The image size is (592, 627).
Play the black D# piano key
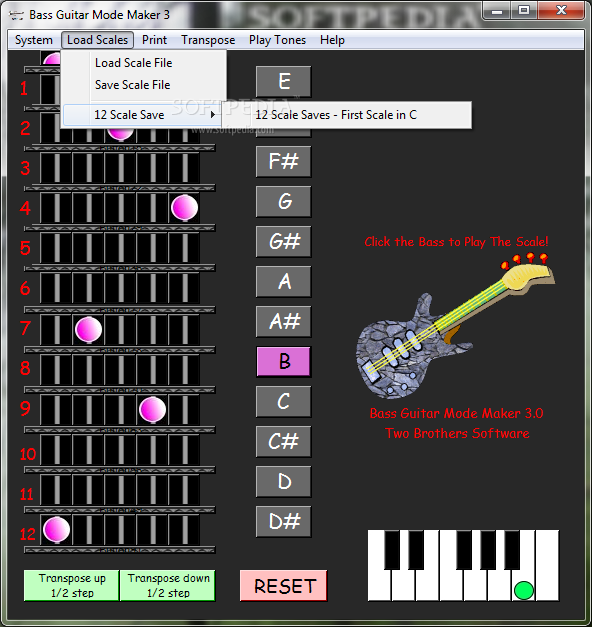(x=416, y=550)
